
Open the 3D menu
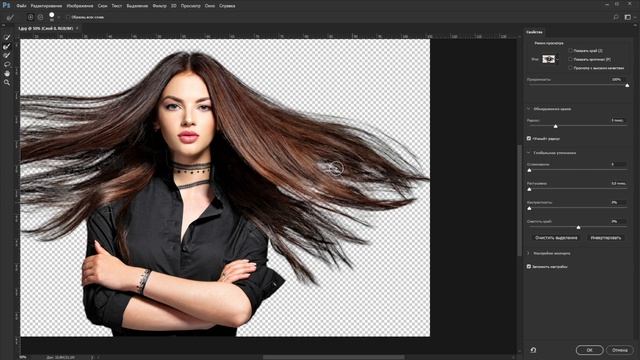click(x=174, y=6)
